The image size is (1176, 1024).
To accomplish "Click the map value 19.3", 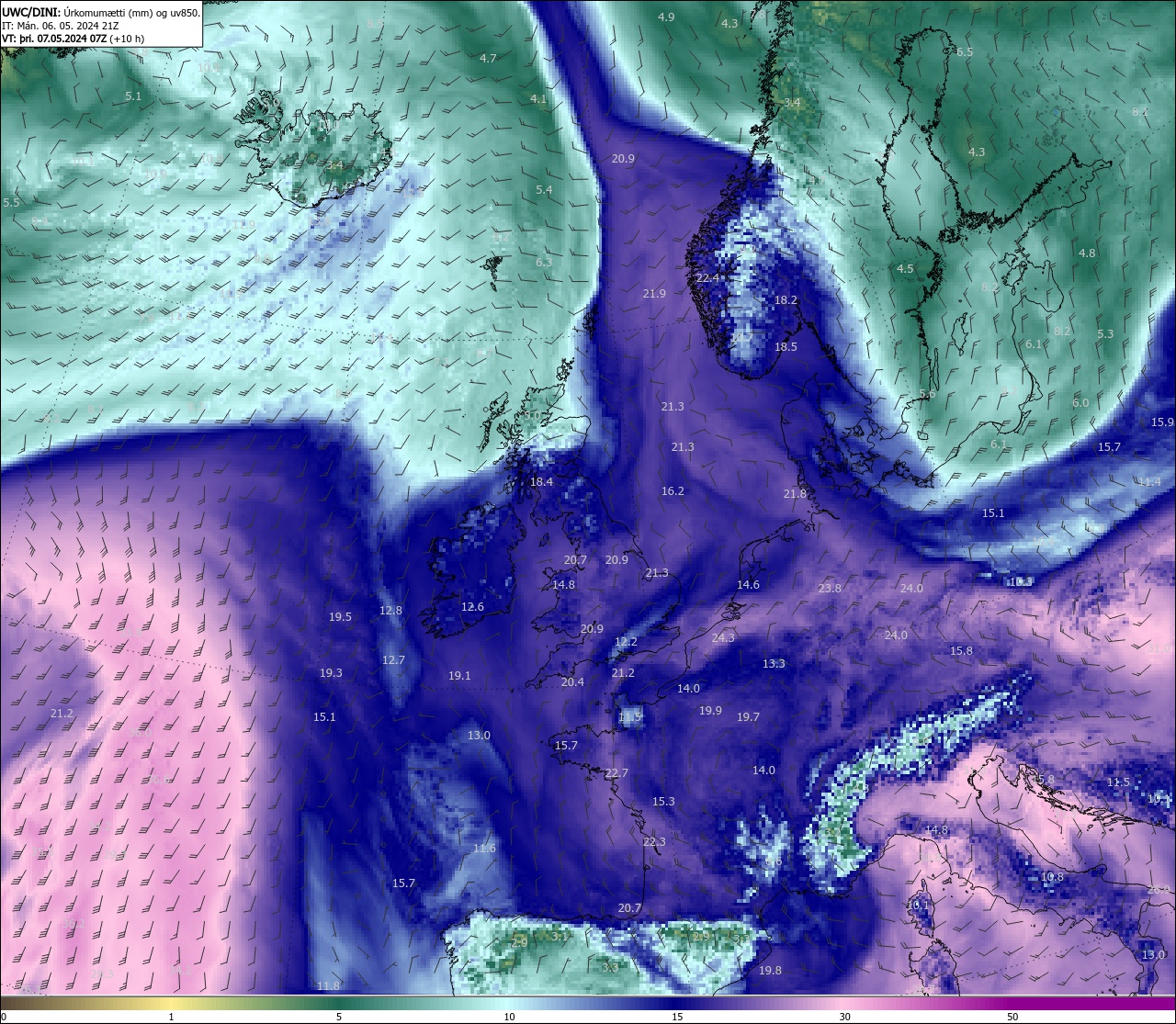I will pyautogui.click(x=331, y=673).
